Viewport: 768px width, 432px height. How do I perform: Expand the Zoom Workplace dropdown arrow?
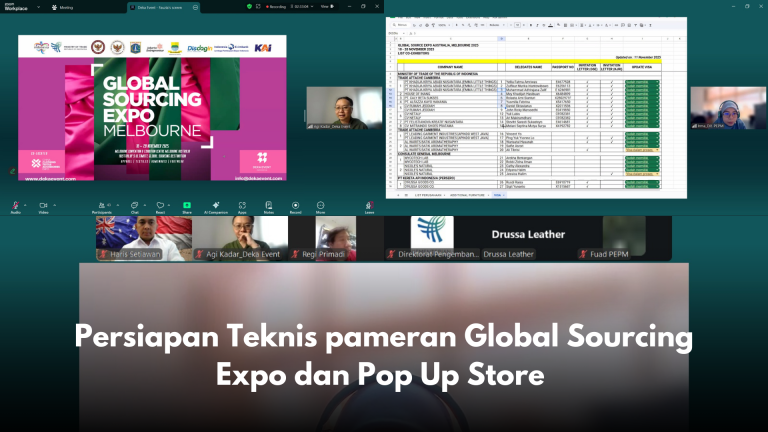pyautogui.click(x=38, y=7)
